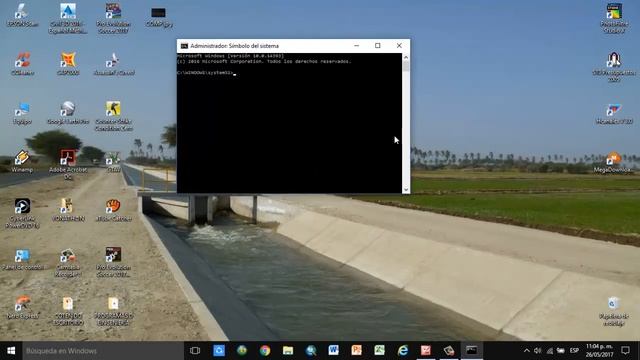Click the 'Administrador: Símbolo del sistema' title text
Image resolution: width=640 pixels, height=360 pixels.
[235, 46]
